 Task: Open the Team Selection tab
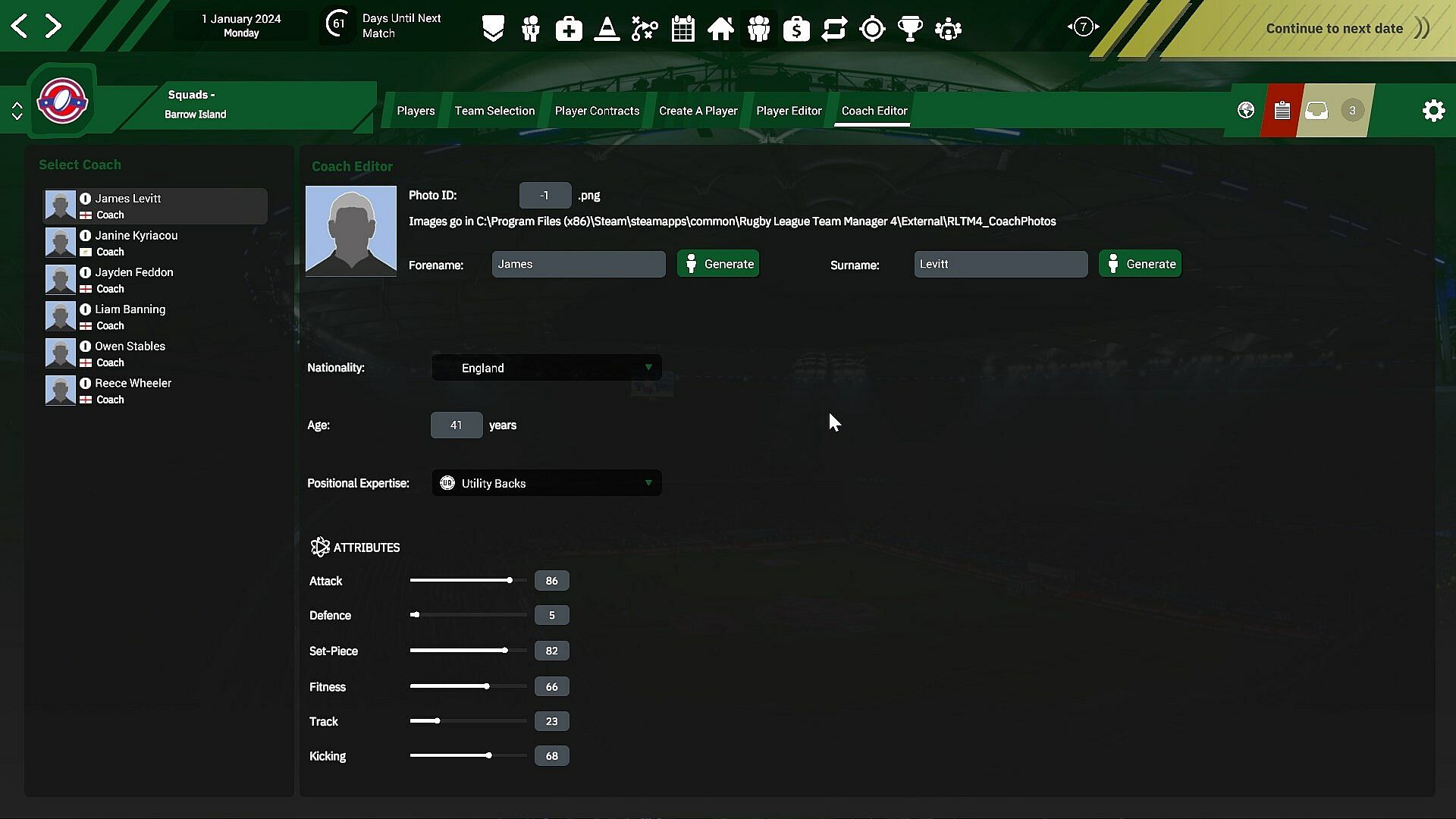click(x=494, y=111)
